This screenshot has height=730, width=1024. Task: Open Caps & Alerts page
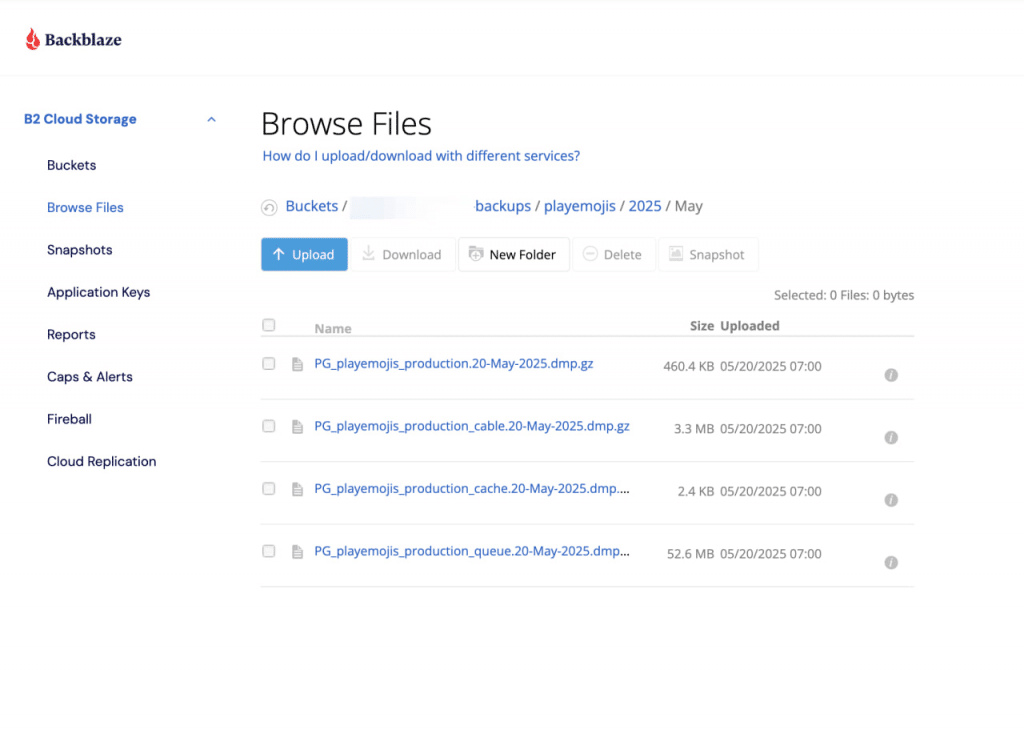tap(89, 377)
